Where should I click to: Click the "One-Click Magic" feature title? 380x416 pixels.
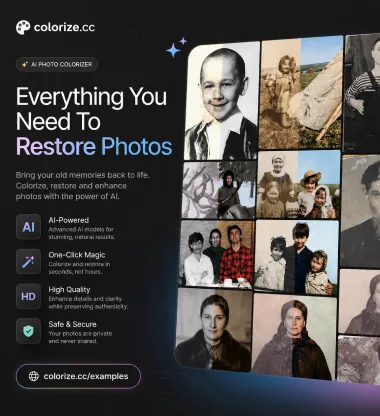(77, 255)
